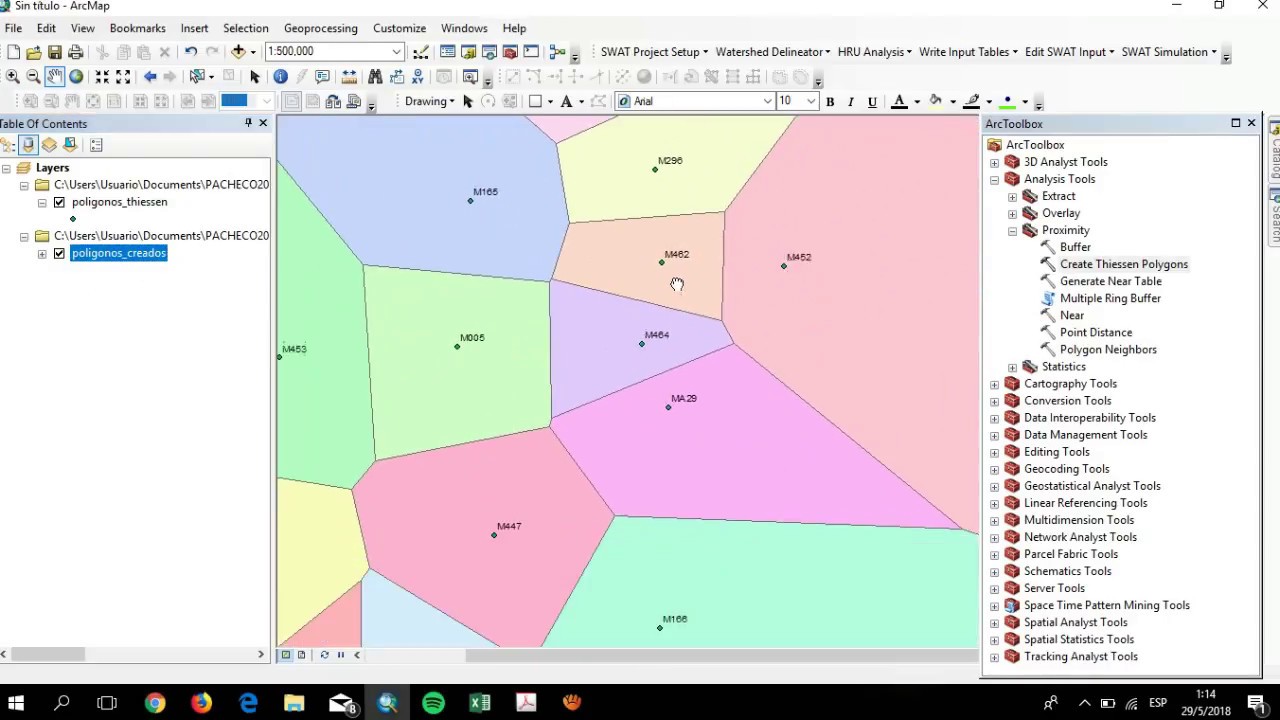Viewport: 1280px width, 720px height.
Task: Expand the Spatial Analyst Tools toolbox
Action: pyautogui.click(x=994, y=622)
